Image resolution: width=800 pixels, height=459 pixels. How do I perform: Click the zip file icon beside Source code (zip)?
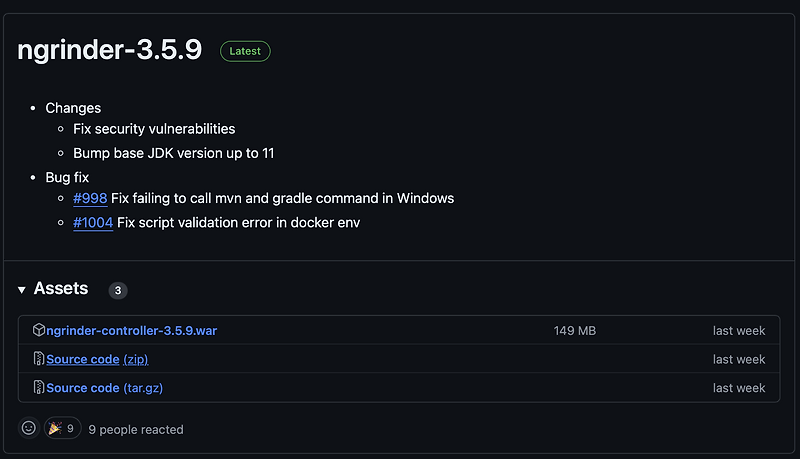(x=39, y=359)
